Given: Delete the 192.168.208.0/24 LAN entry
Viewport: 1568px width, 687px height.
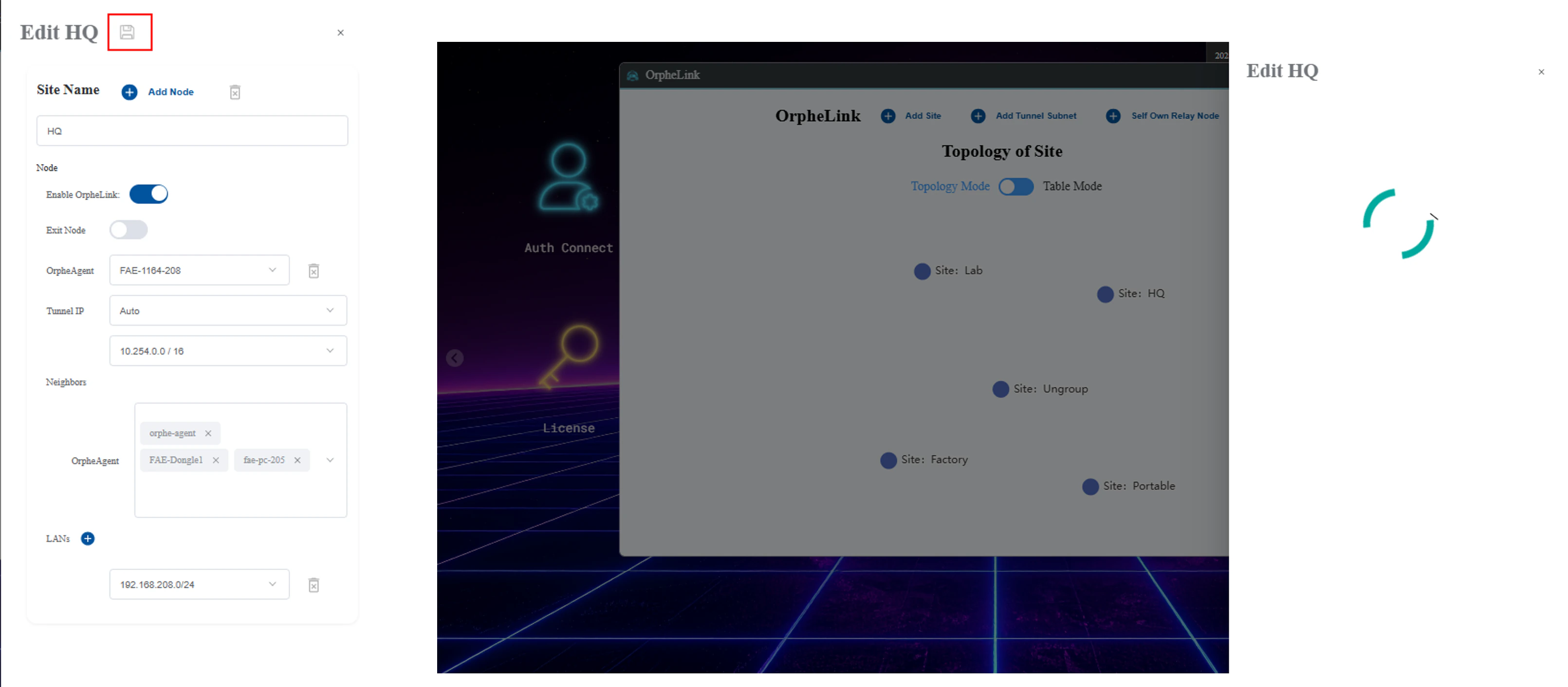Looking at the screenshot, I should 314,585.
